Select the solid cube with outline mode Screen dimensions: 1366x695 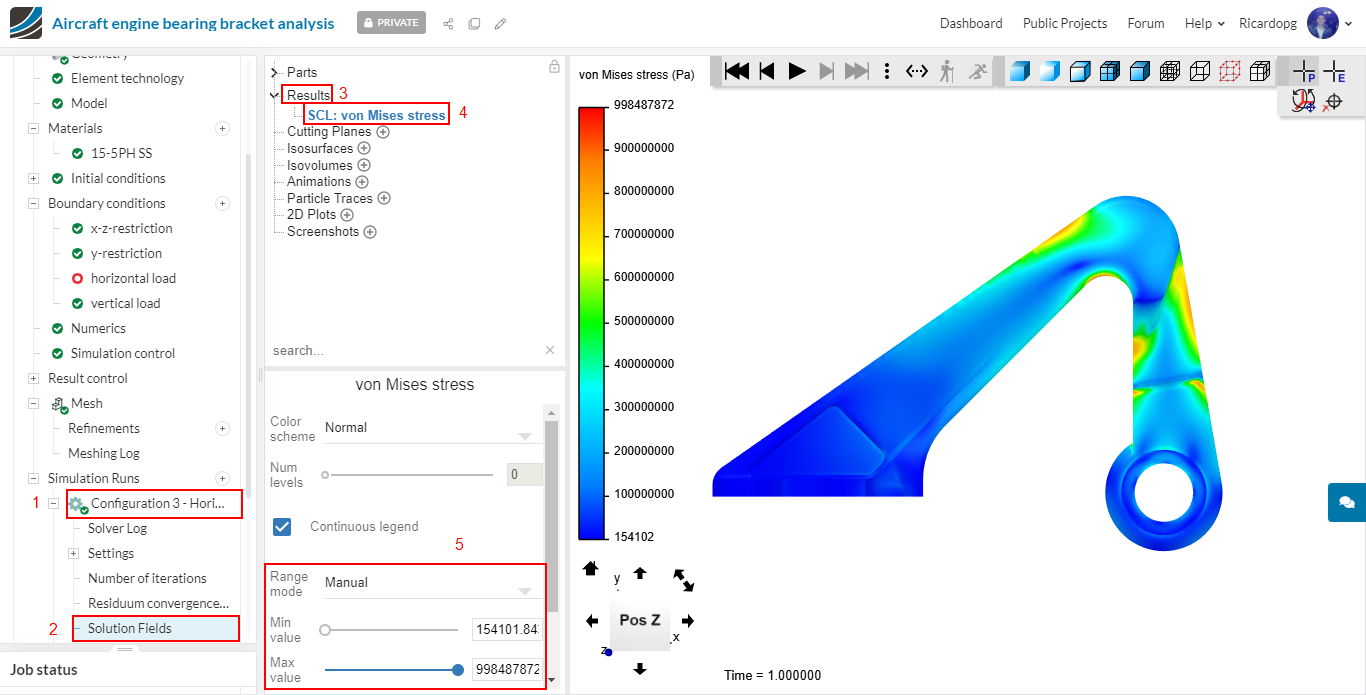point(1079,71)
